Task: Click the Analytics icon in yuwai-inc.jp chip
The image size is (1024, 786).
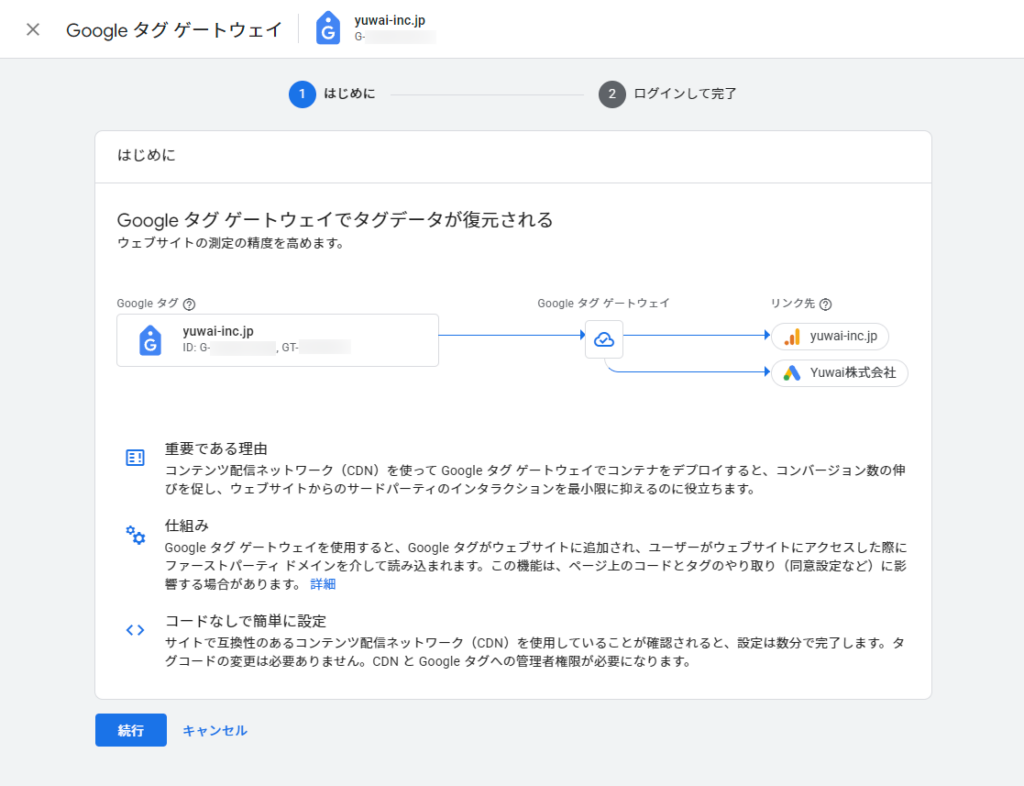Action: coord(792,337)
